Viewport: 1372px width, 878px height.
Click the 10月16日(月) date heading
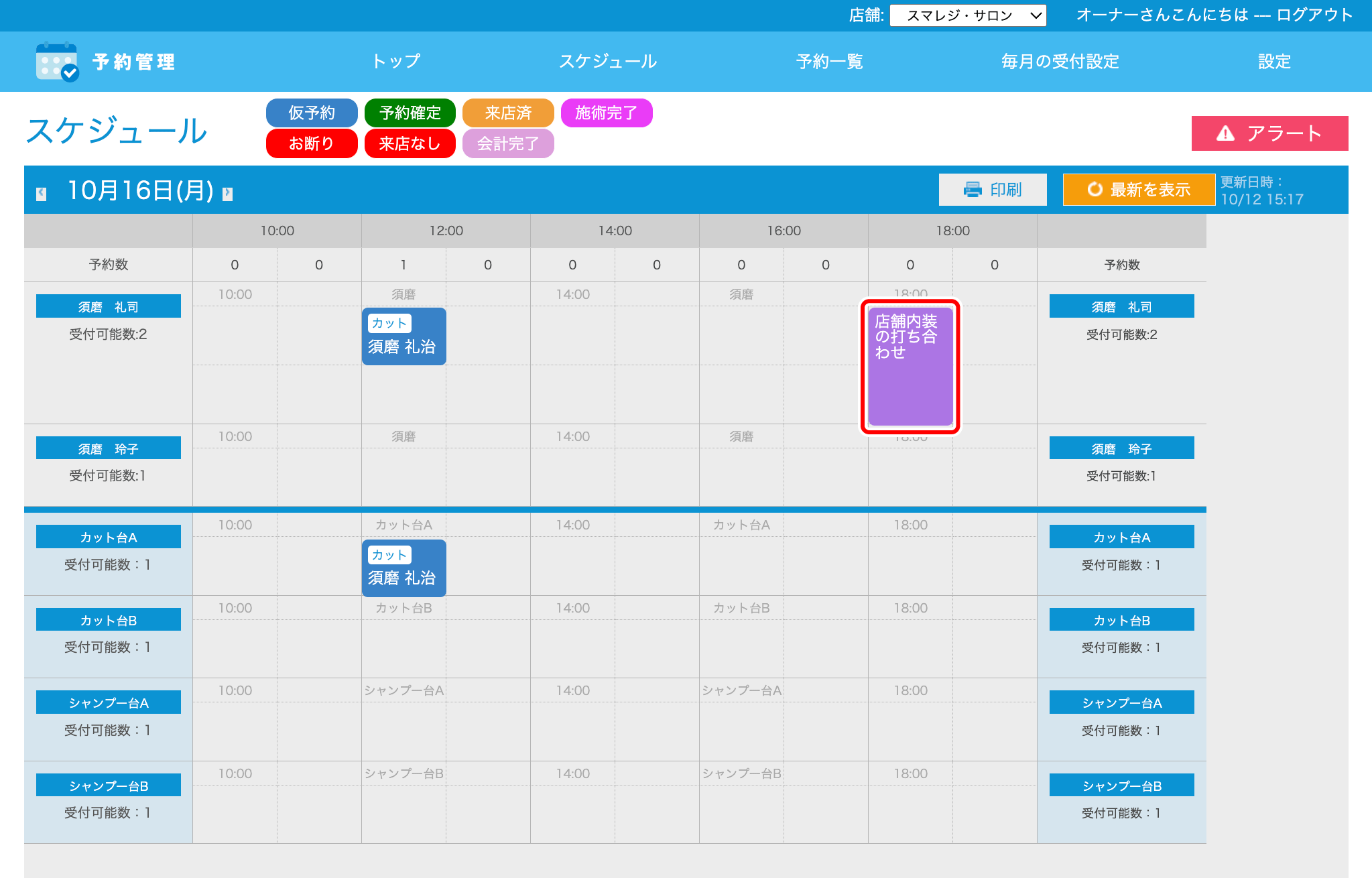coord(141,191)
